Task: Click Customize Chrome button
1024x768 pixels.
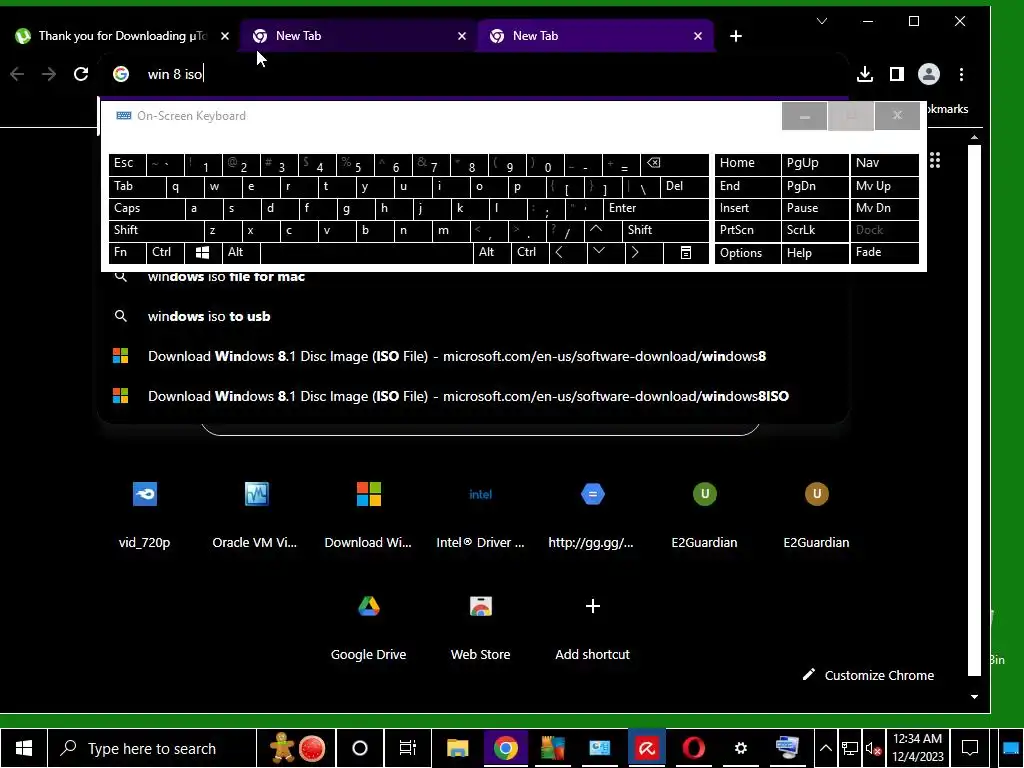Action: (869, 675)
